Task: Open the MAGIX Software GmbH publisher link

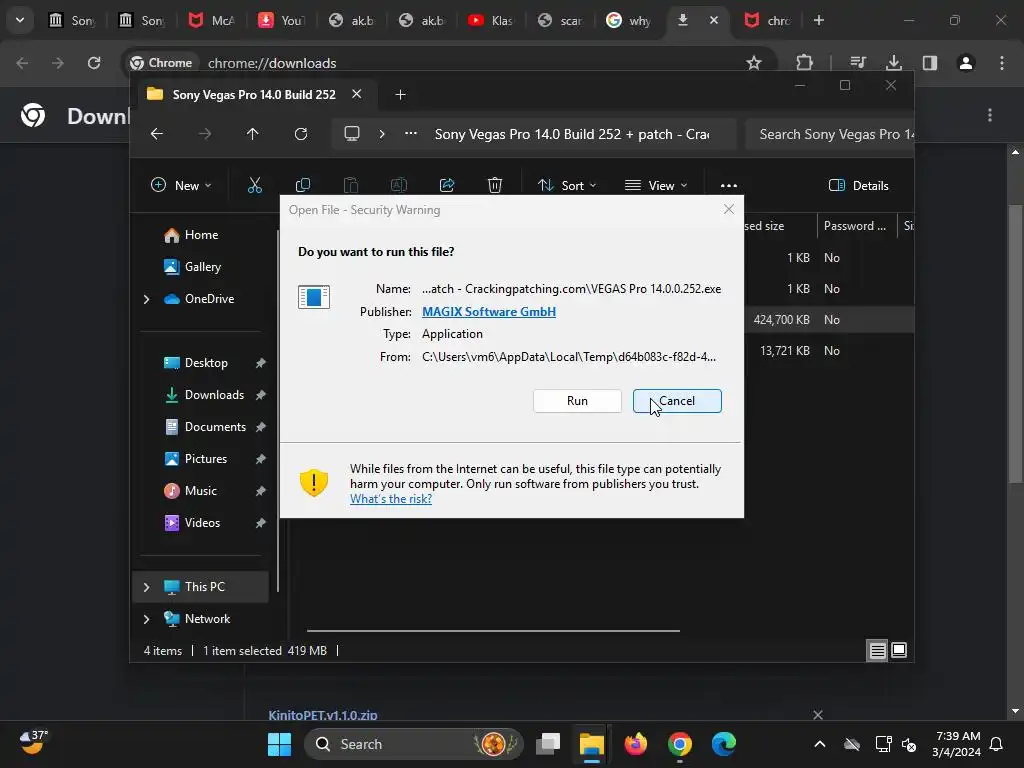Action: [x=488, y=312]
